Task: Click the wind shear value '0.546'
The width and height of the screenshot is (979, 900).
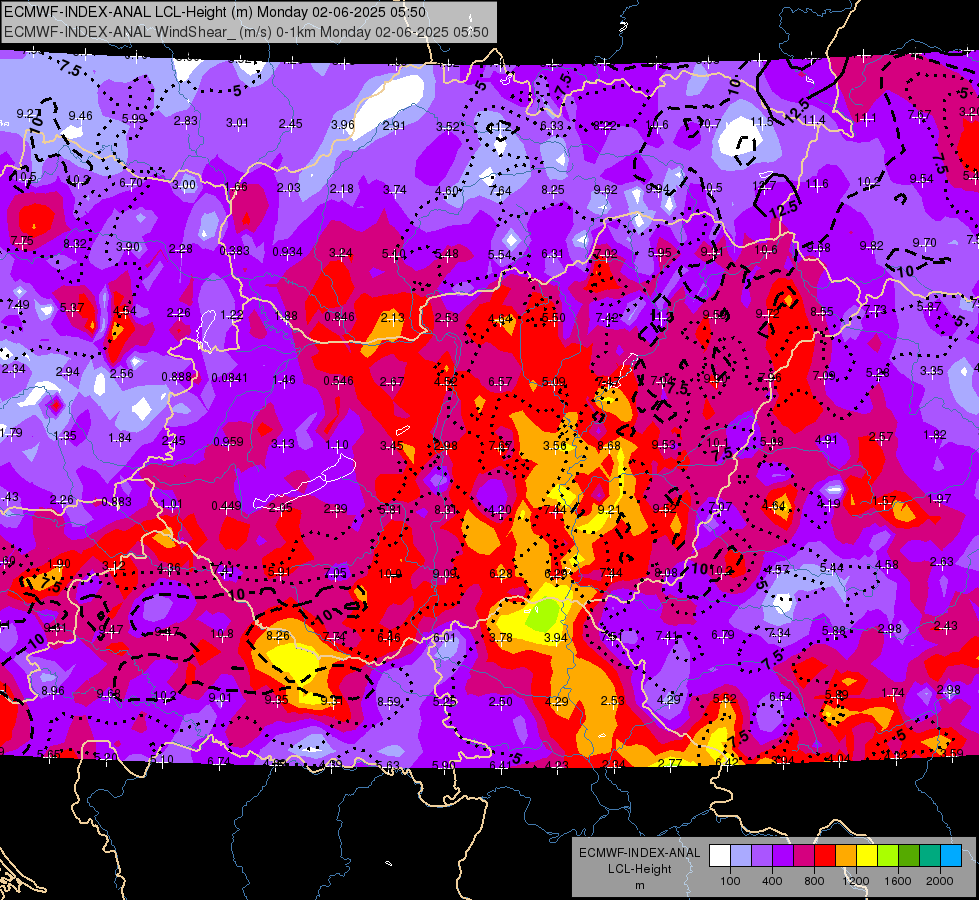Action: [x=338, y=380]
